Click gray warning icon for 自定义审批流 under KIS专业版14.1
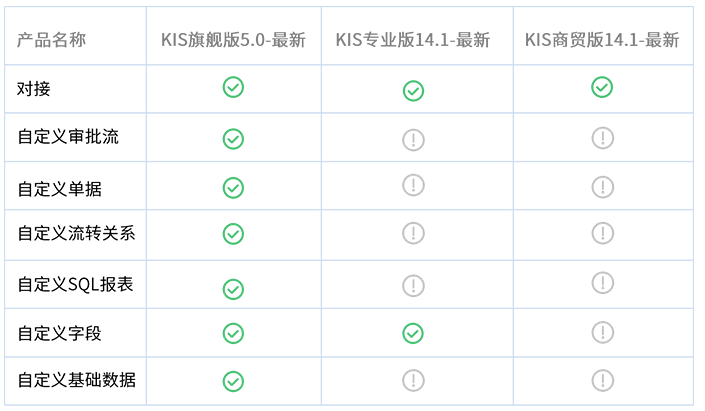The width and height of the screenshot is (705, 411). [413, 139]
